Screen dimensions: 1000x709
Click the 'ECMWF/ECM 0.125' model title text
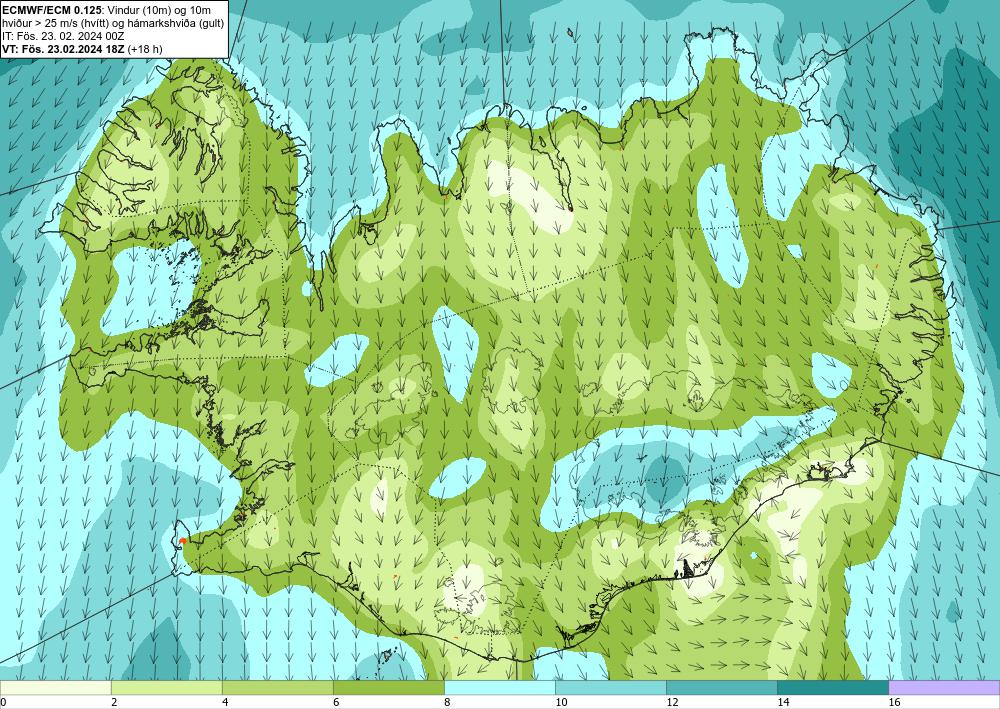point(52,9)
